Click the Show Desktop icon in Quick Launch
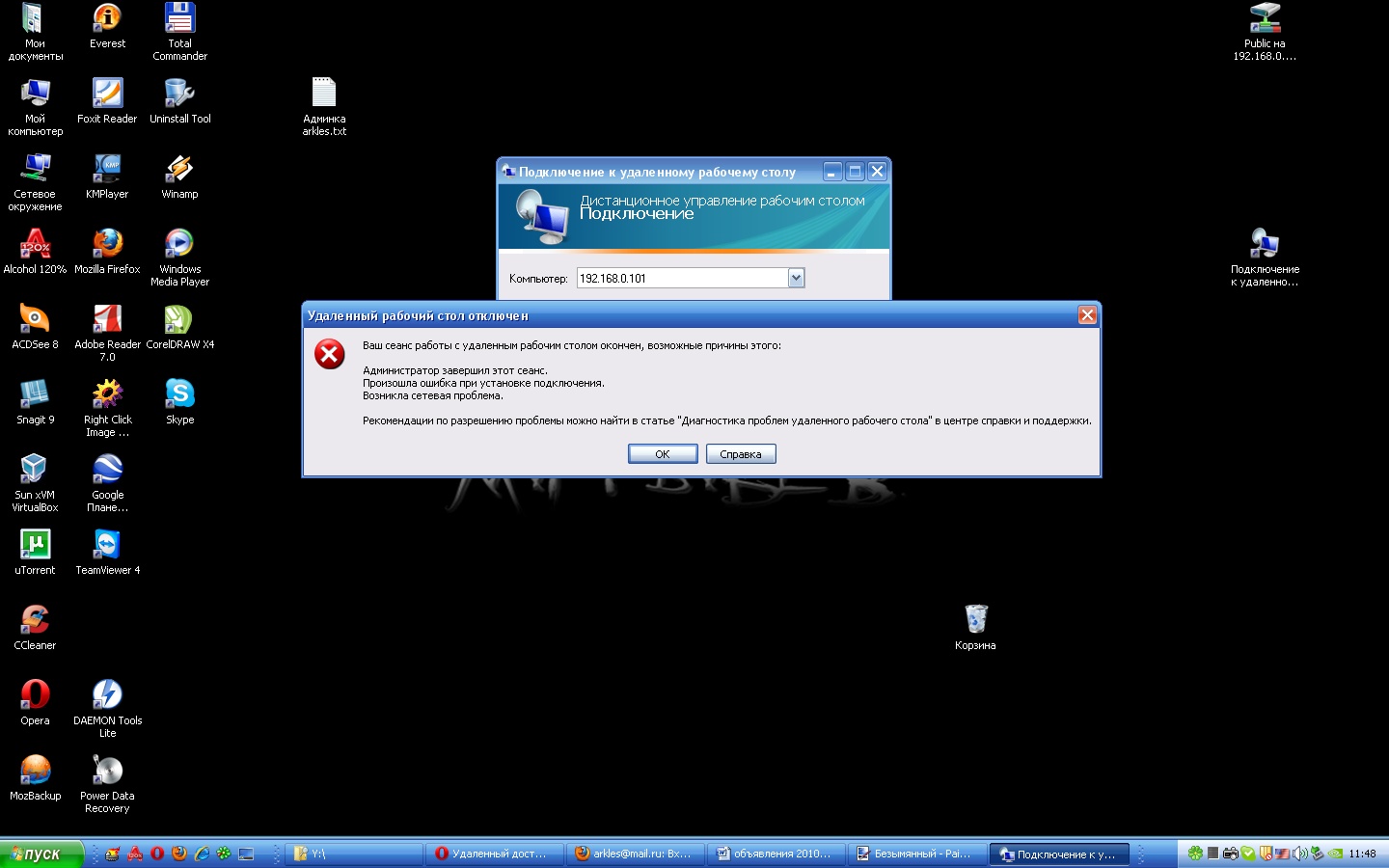Image resolution: width=1389 pixels, height=868 pixels. pyautogui.click(x=246, y=854)
